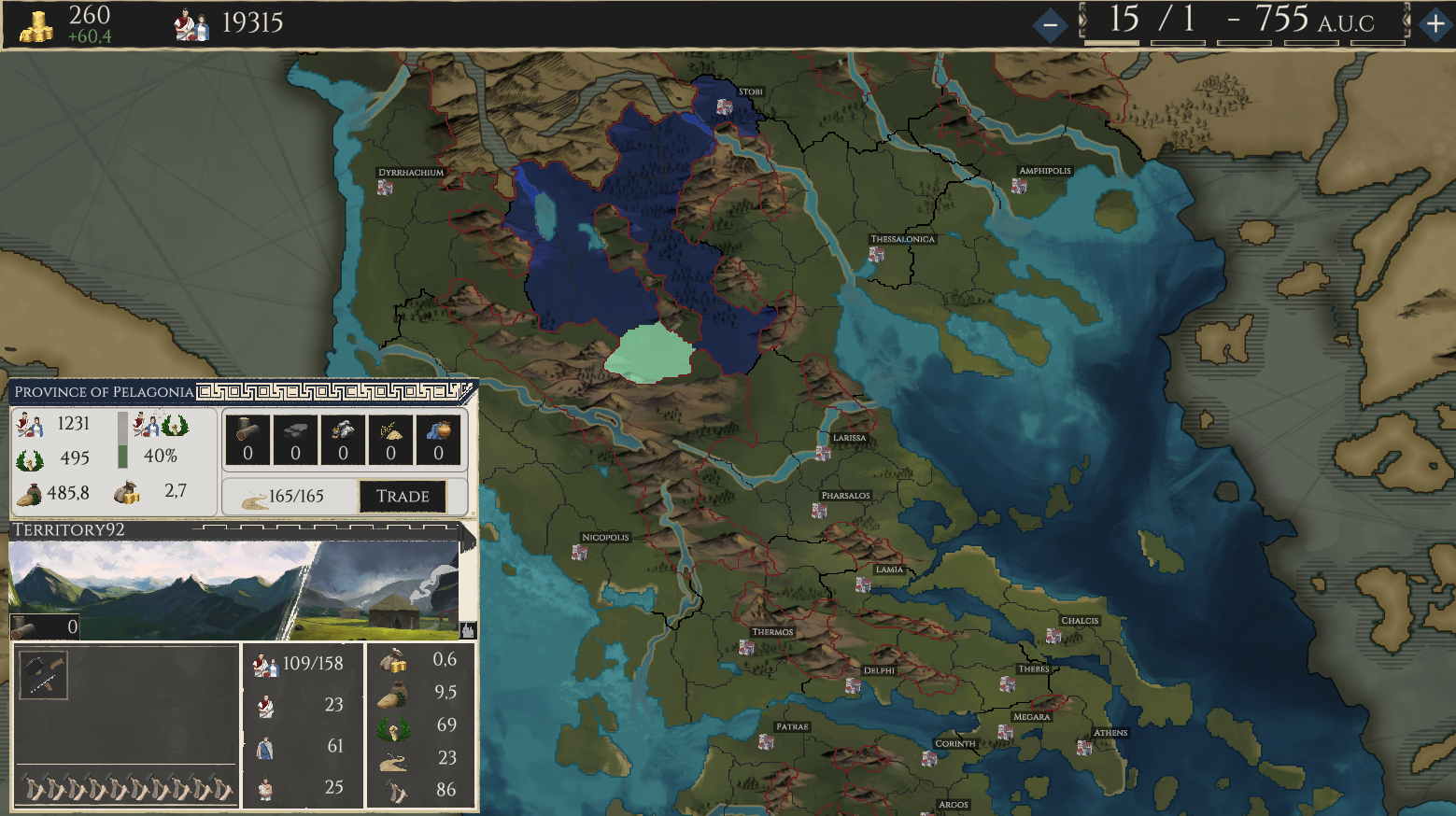Select the iron ingots resource slot
The width and height of the screenshot is (1456, 816).
pyautogui.click(x=295, y=440)
